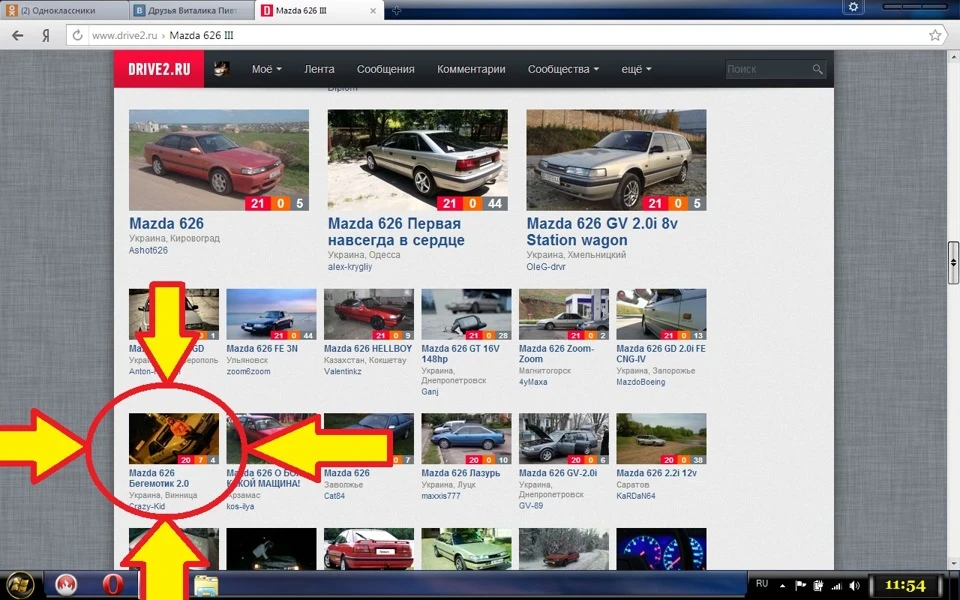Switch to the 'Друзья Виталика' tab
This screenshot has height=600, width=960.
point(191,10)
